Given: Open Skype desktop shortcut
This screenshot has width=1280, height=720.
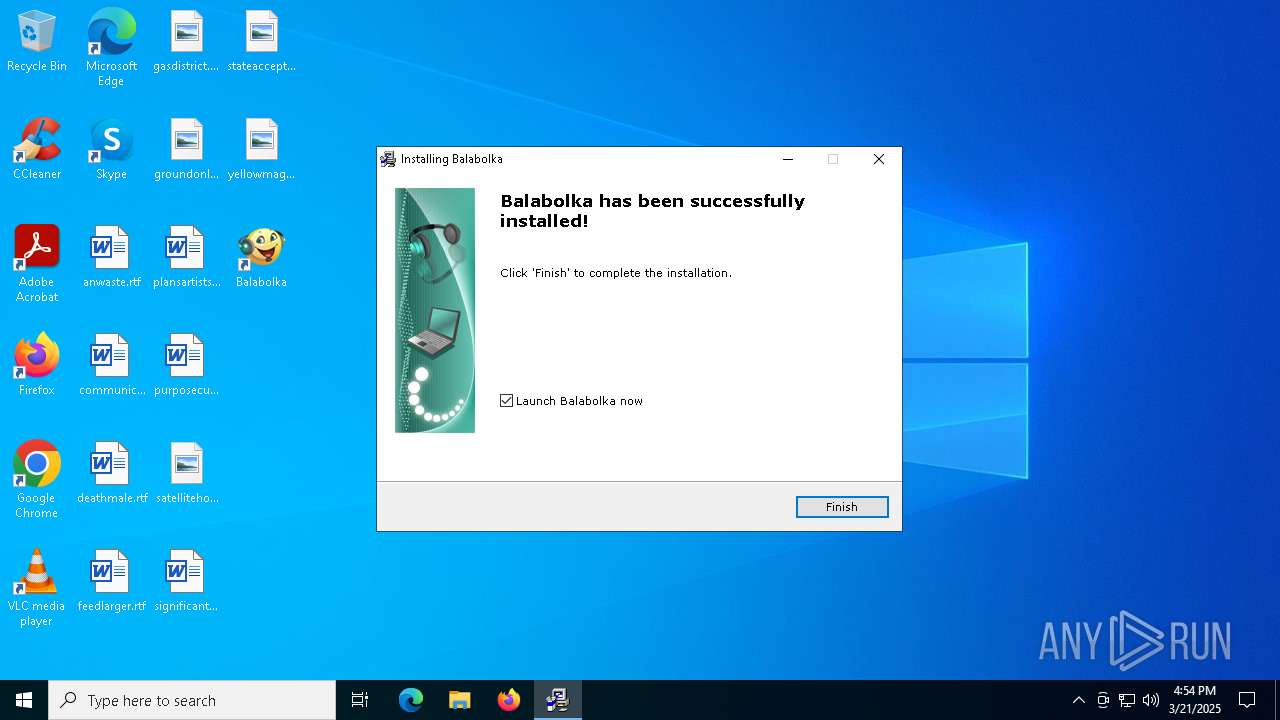Looking at the screenshot, I should pyautogui.click(x=111, y=150).
